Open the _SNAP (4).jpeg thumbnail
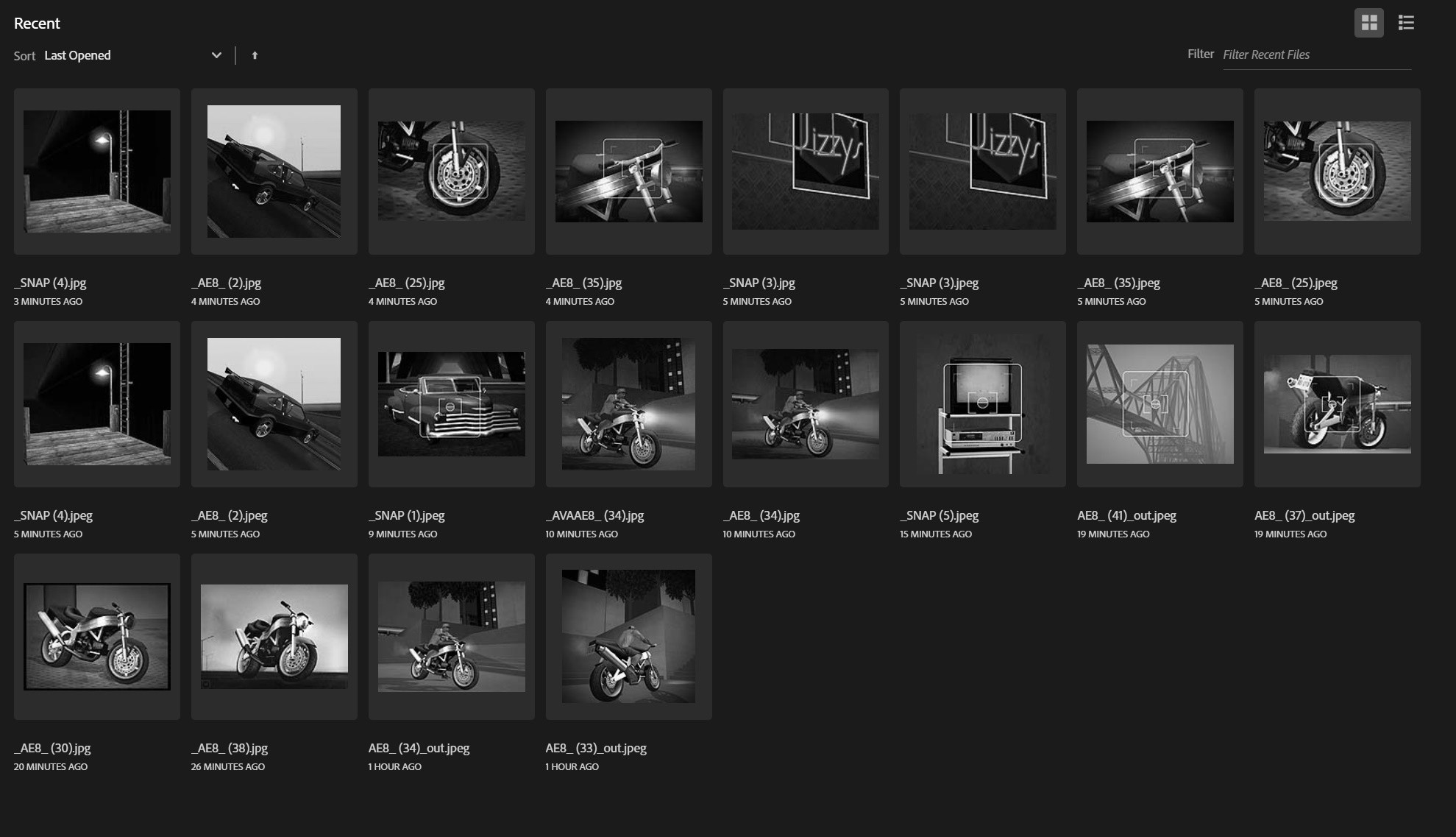 click(x=96, y=404)
